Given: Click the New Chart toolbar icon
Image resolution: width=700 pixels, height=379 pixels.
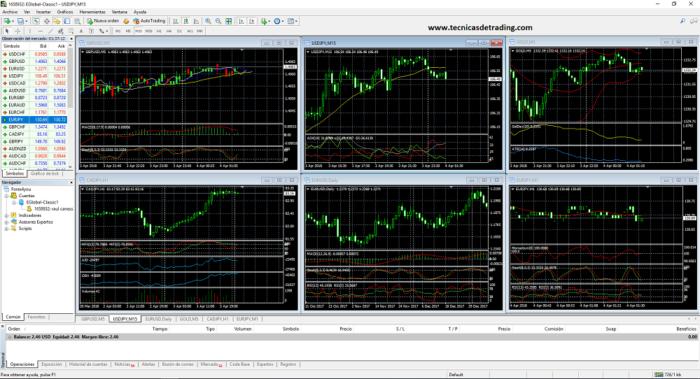Looking at the screenshot, I should pos(7,21).
